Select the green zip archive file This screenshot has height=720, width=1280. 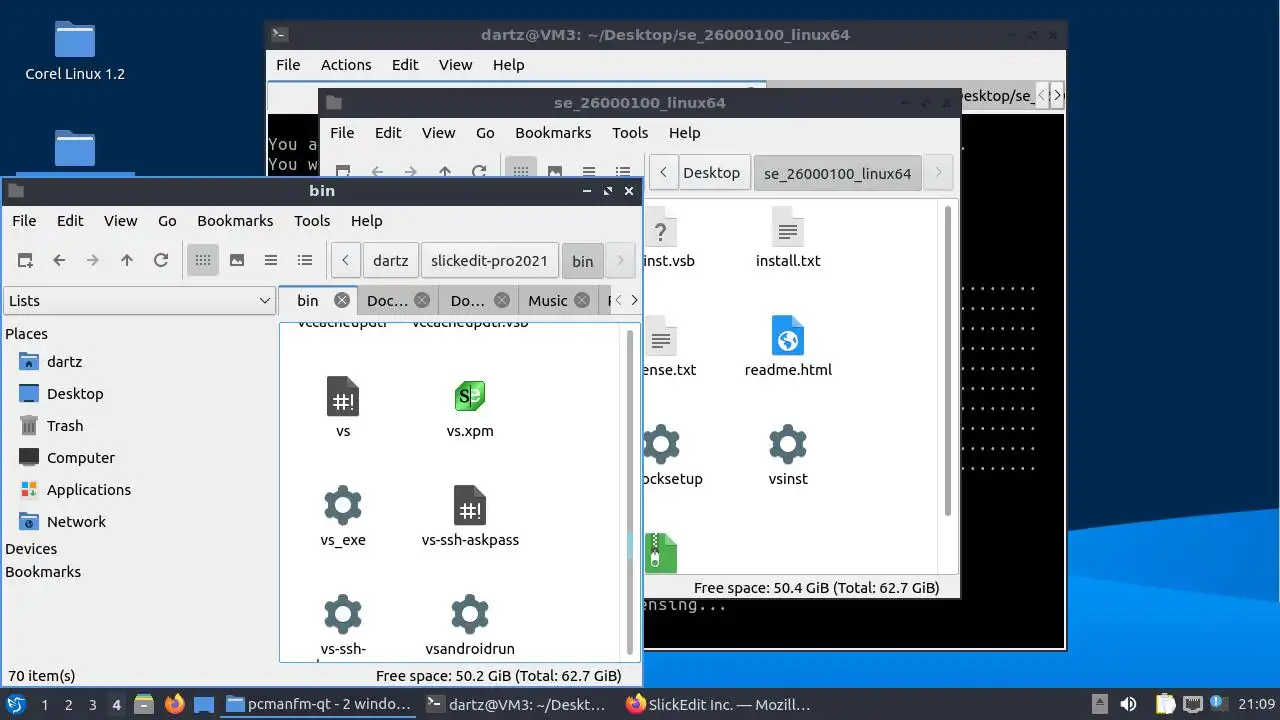661,552
